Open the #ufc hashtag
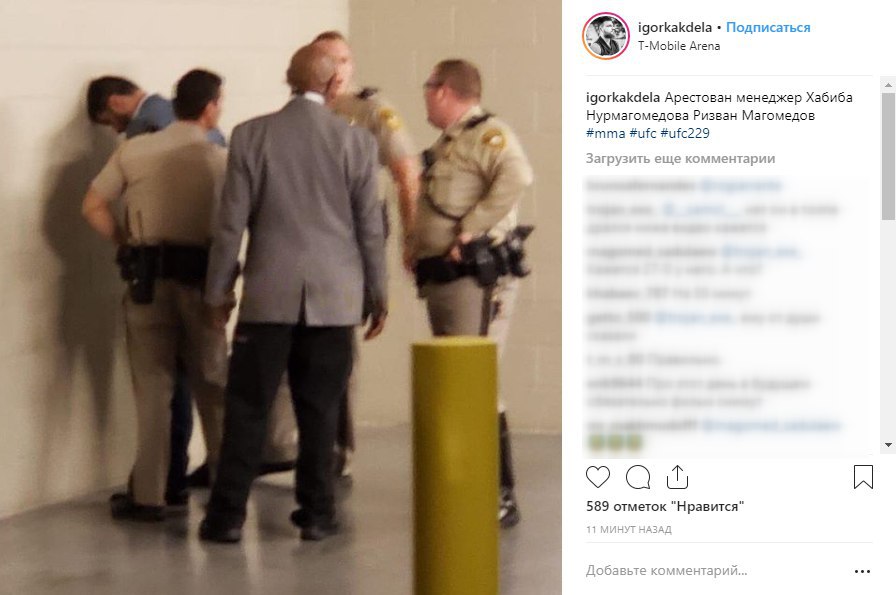The width and height of the screenshot is (896, 595). 642,133
